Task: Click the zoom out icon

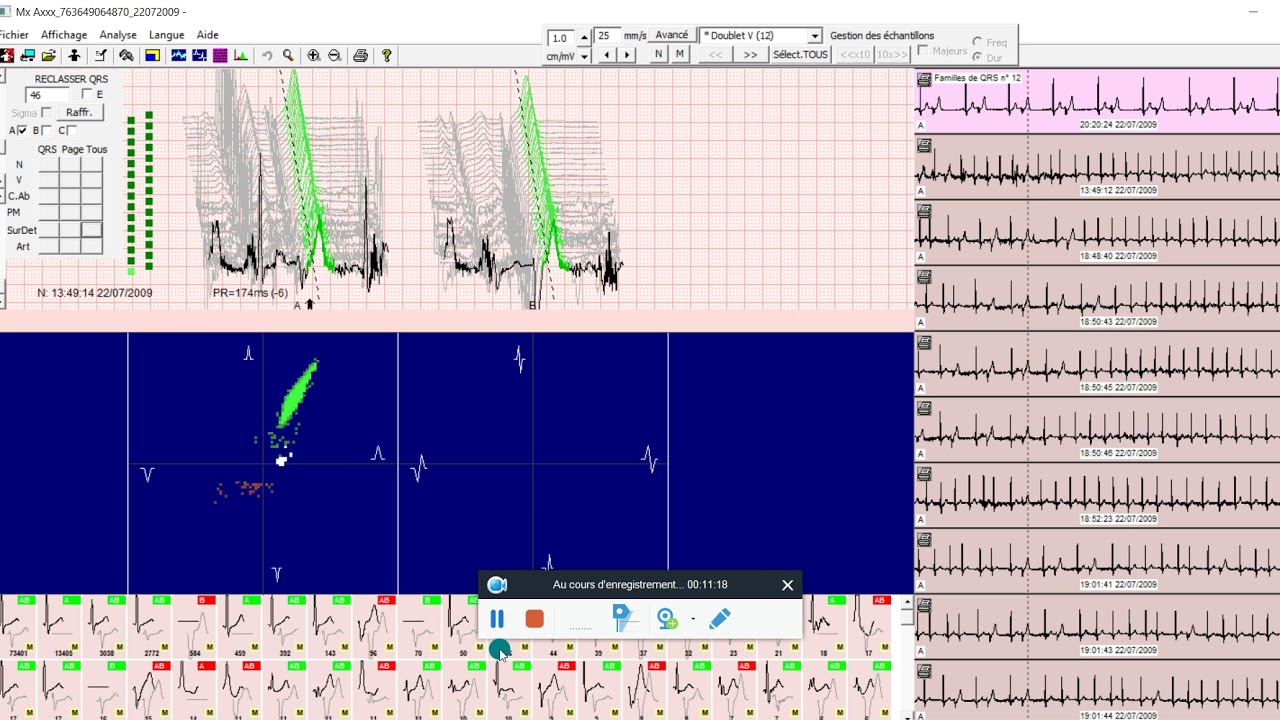Action: pyautogui.click(x=334, y=55)
